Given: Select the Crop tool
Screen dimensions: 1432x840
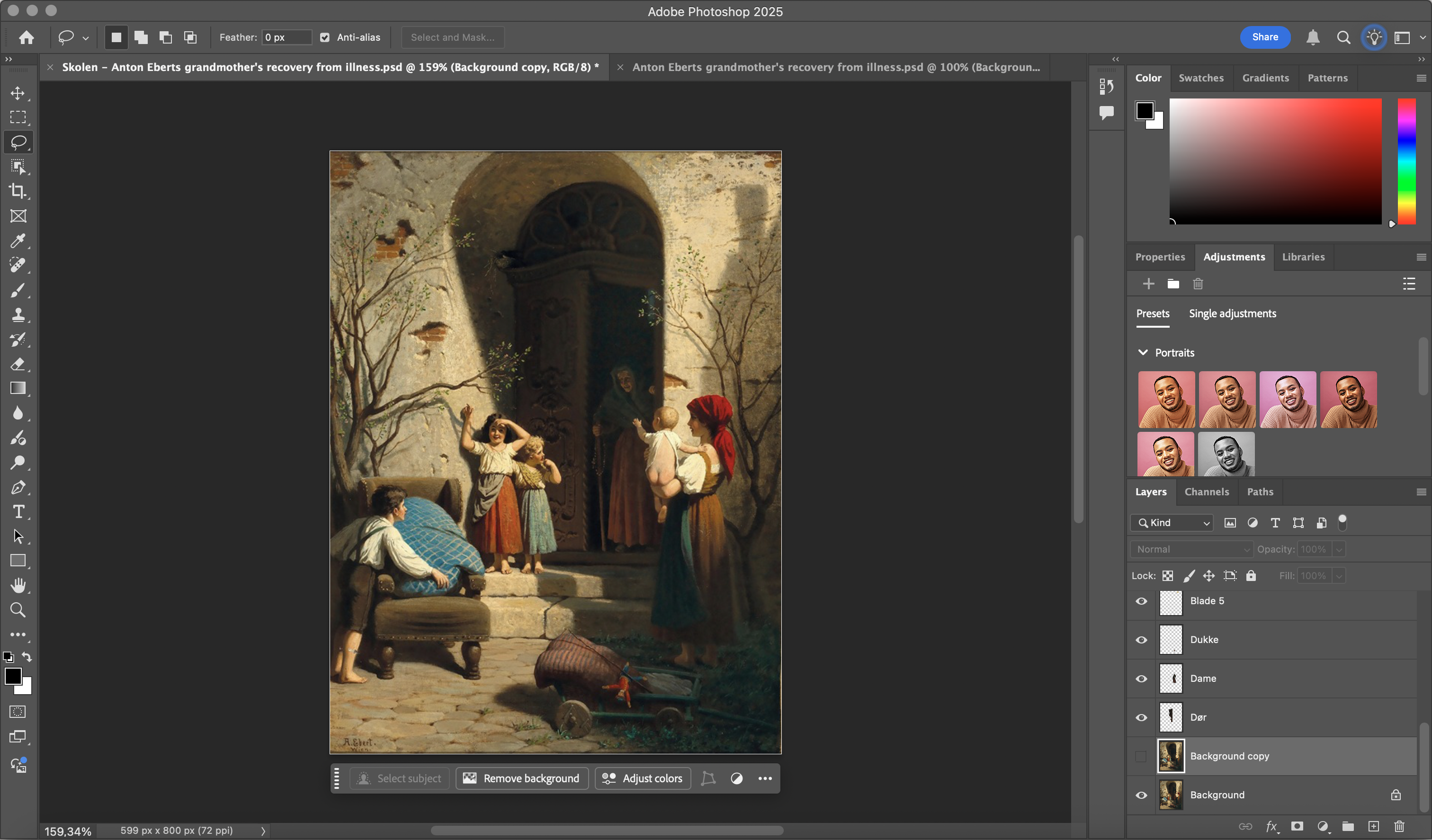Looking at the screenshot, I should click(x=18, y=191).
